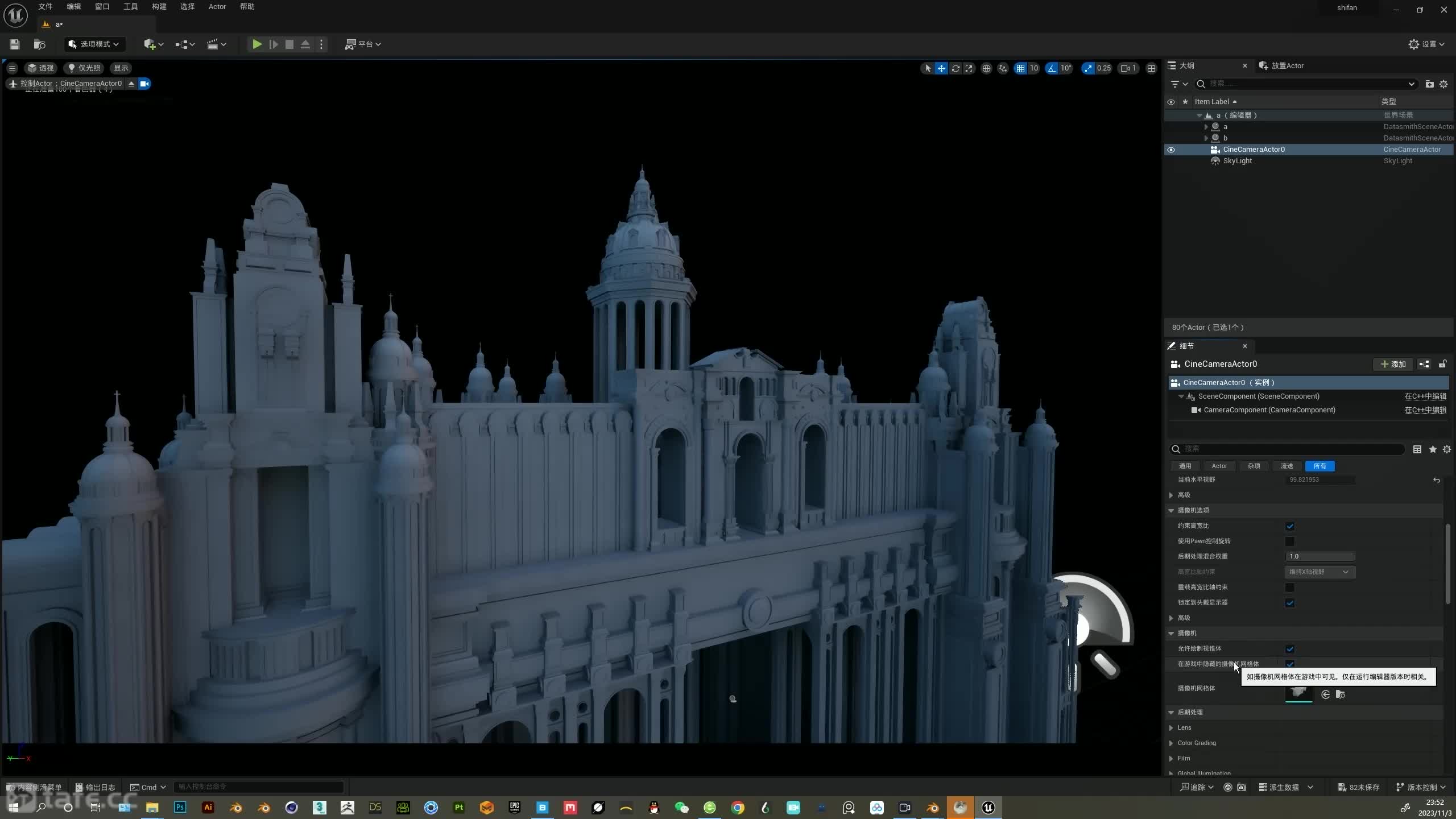1456x819 pixels.
Task: Click the viewport layout maximize icon
Action: [1151, 68]
